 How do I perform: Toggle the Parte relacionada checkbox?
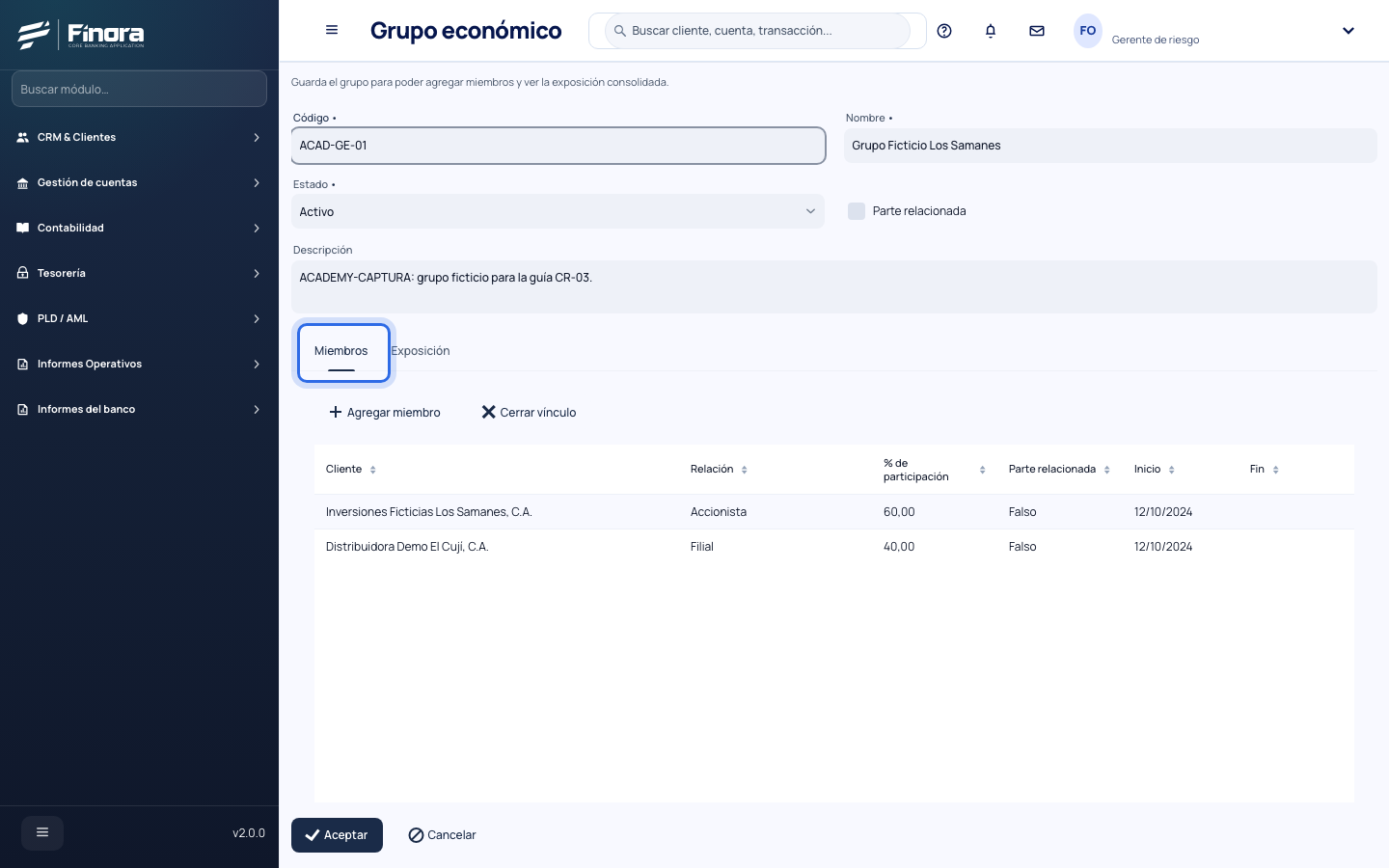pos(857,211)
